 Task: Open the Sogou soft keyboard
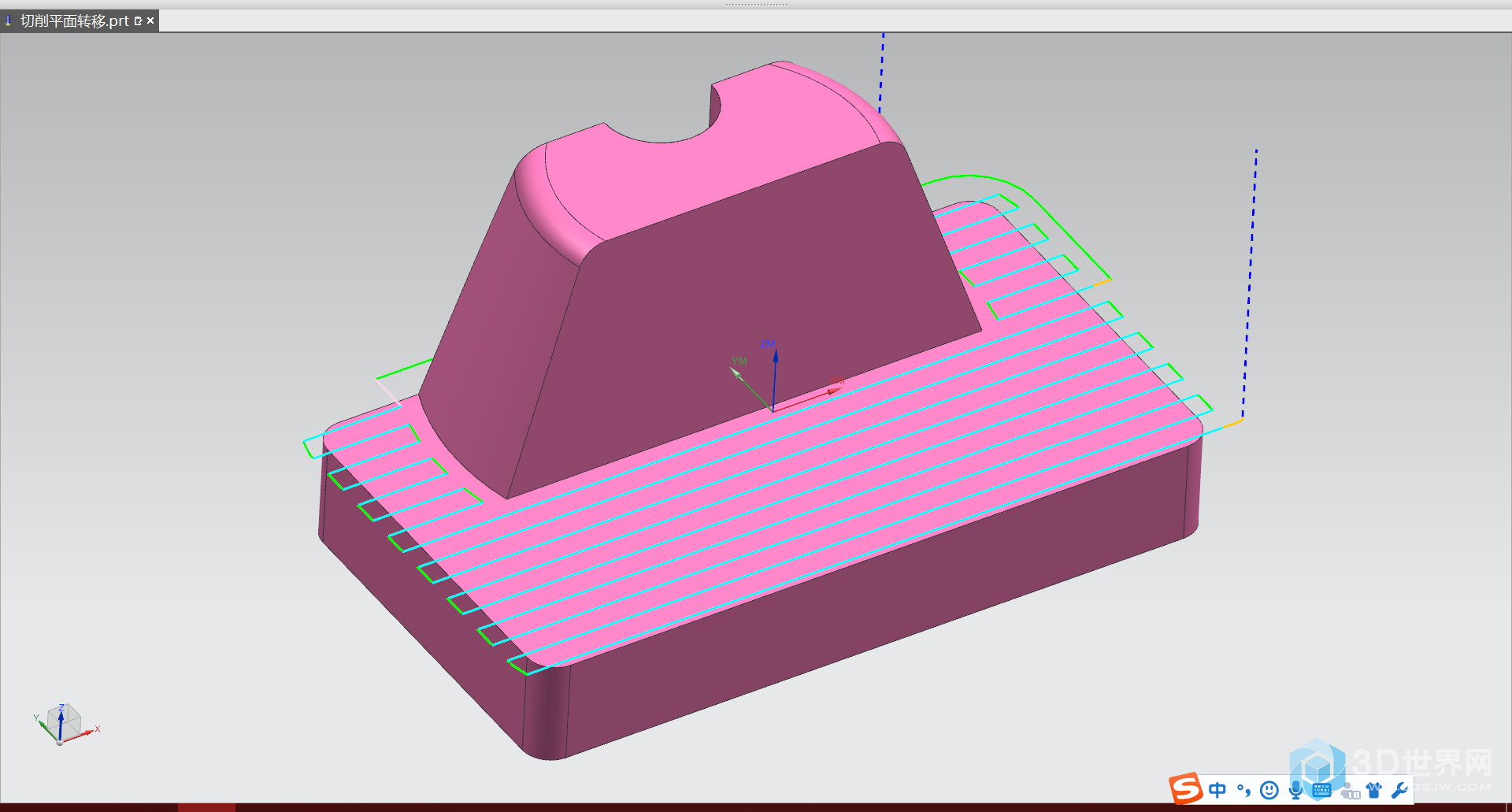click(1321, 790)
